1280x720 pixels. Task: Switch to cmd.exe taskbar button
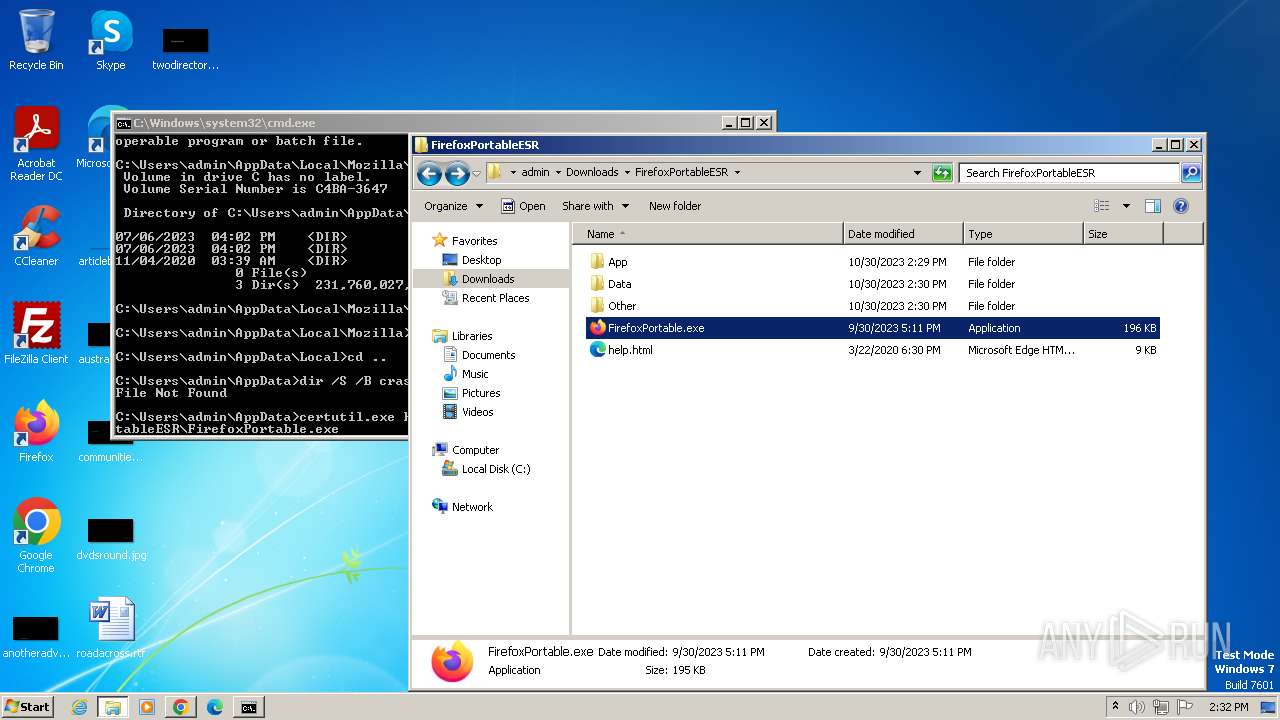click(x=248, y=707)
